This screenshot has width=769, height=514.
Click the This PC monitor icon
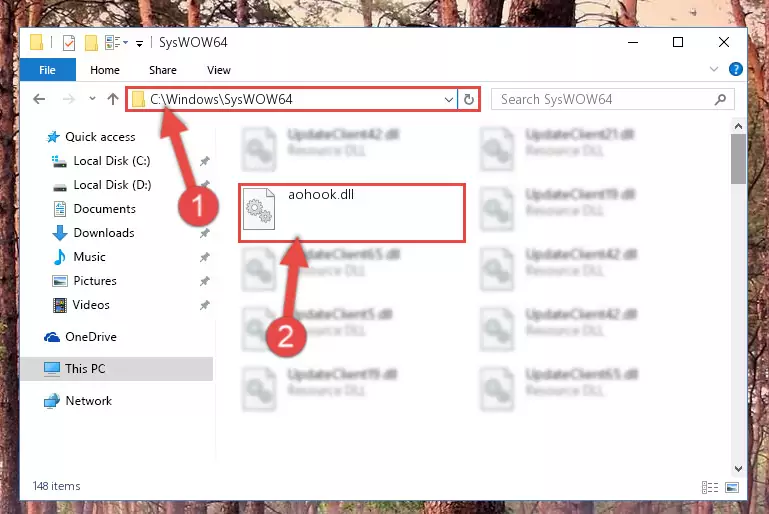pos(52,369)
